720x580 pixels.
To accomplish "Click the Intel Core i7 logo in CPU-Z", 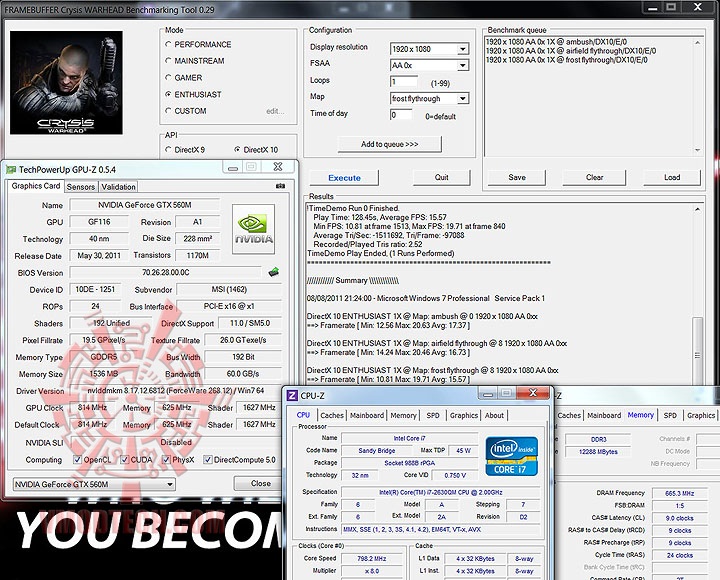I will 512,456.
